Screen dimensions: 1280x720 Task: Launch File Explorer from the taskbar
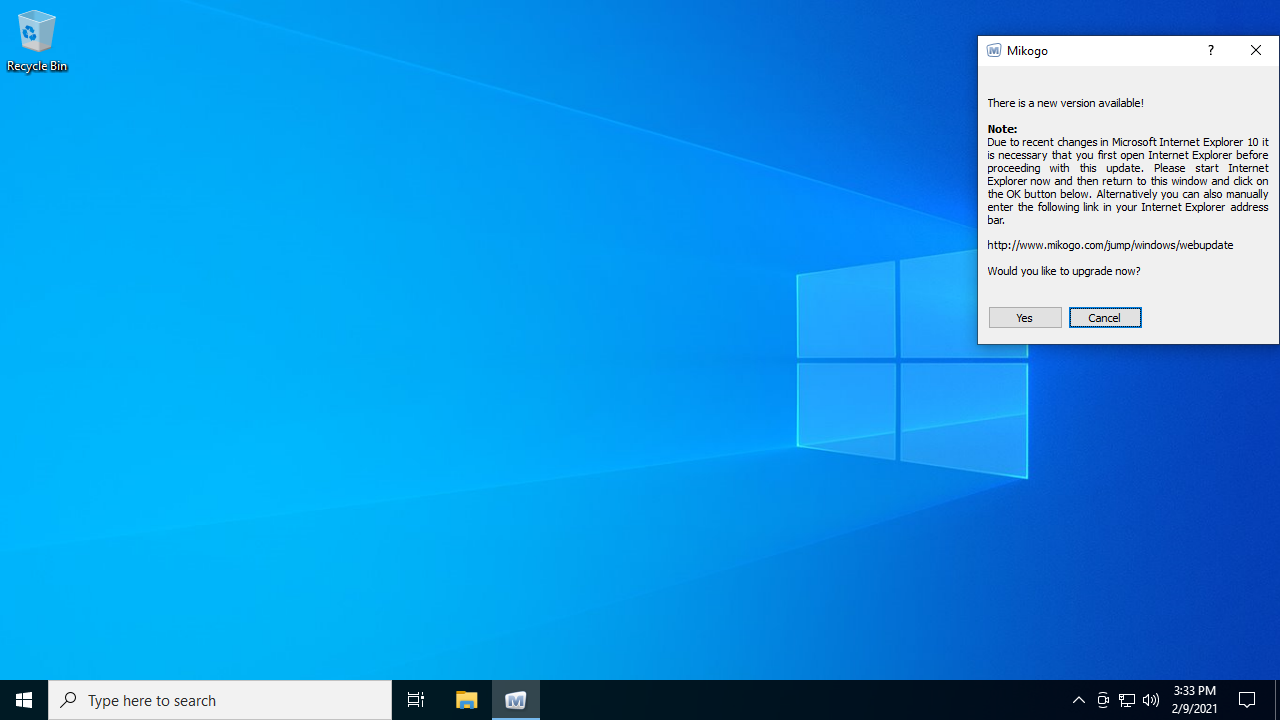(x=467, y=700)
